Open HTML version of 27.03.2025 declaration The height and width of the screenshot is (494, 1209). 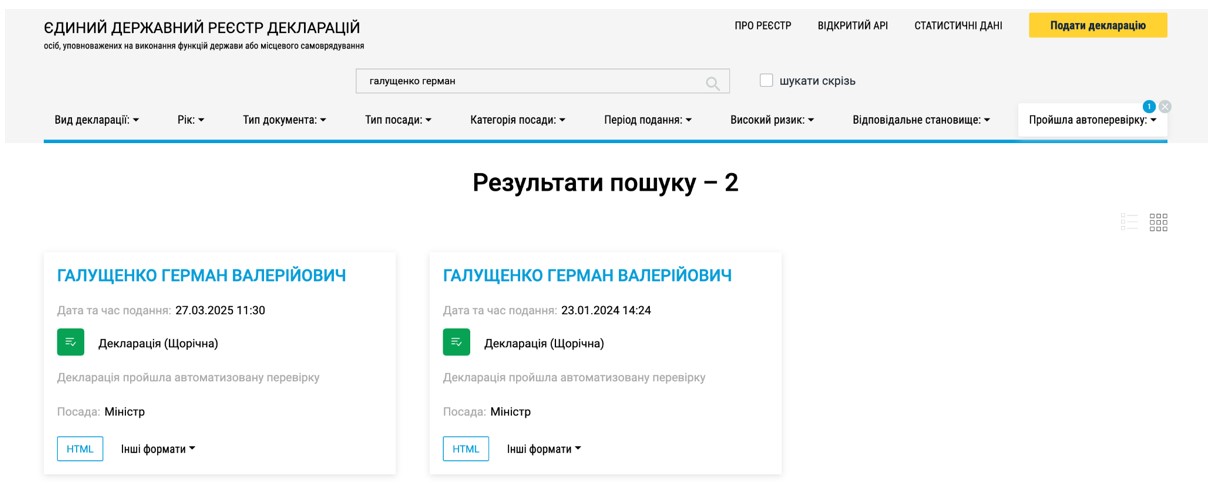point(80,449)
